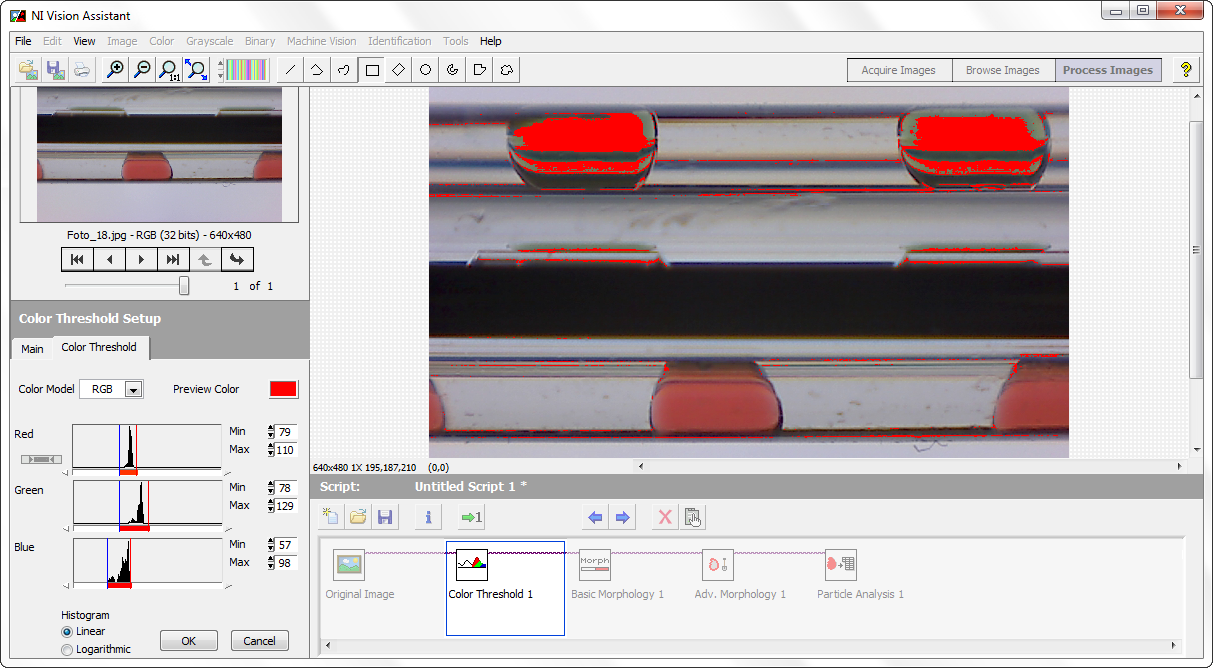This screenshot has height=668, width=1213.
Task: Choose the Line ROI tool
Action: 290,70
